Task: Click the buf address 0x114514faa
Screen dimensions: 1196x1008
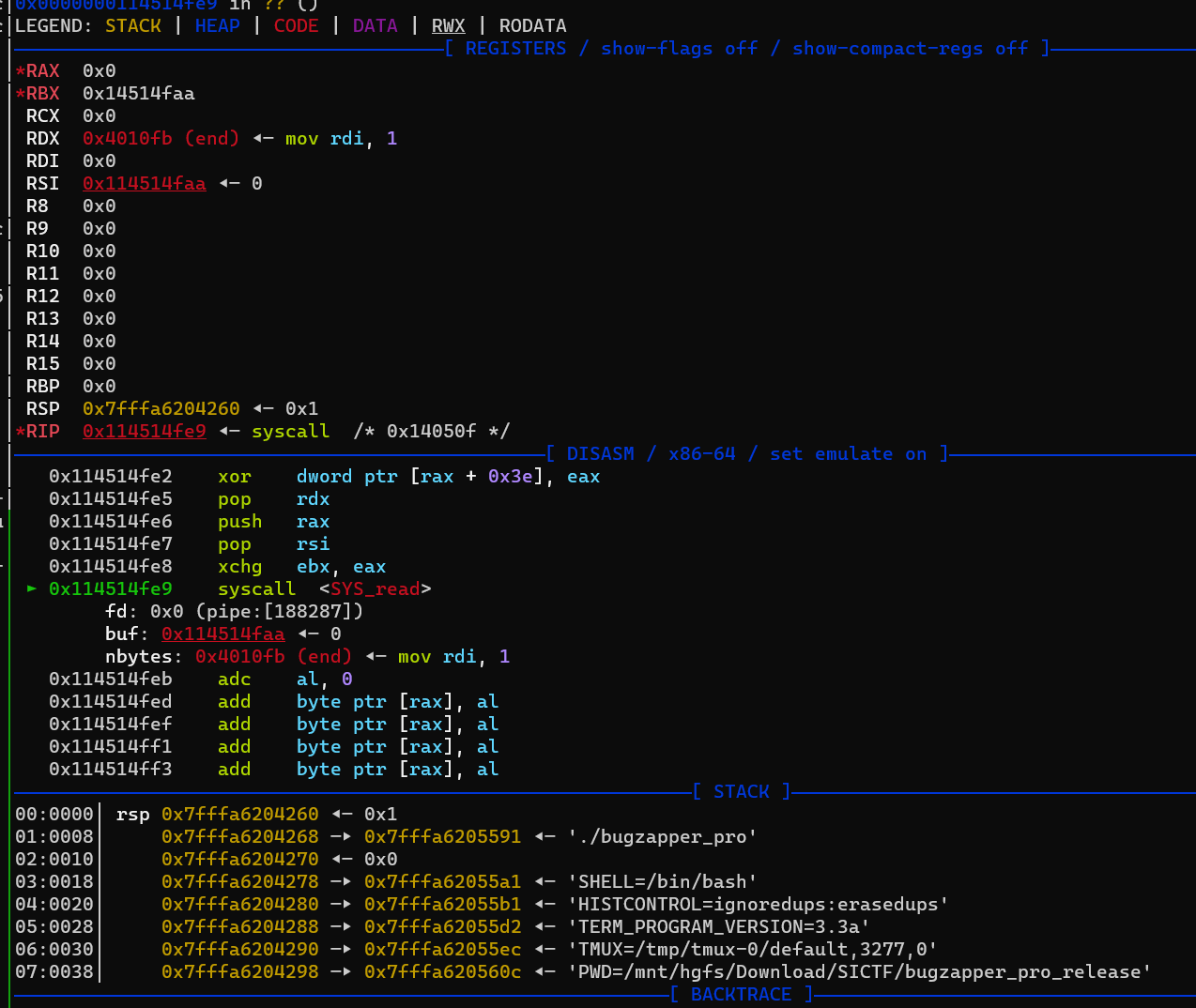Action: [223, 634]
